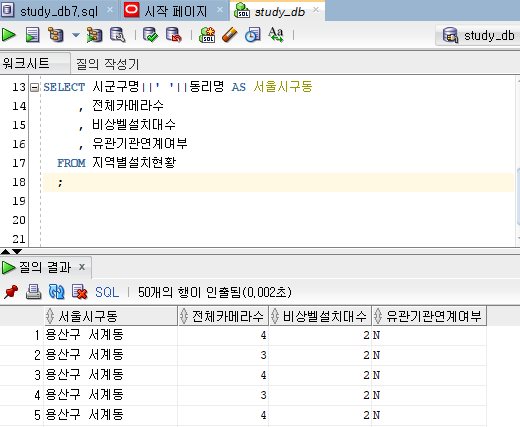Select row 2 전체카메라수 value 3
This screenshot has width=520, height=427.
pyautogui.click(x=223, y=355)
